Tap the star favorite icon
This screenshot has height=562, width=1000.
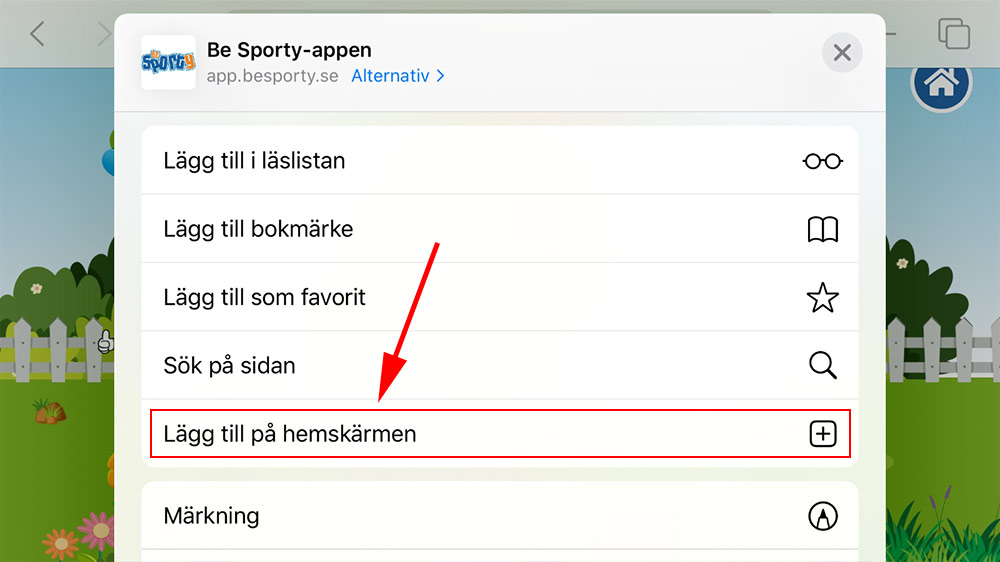click(x=822, y=298)
